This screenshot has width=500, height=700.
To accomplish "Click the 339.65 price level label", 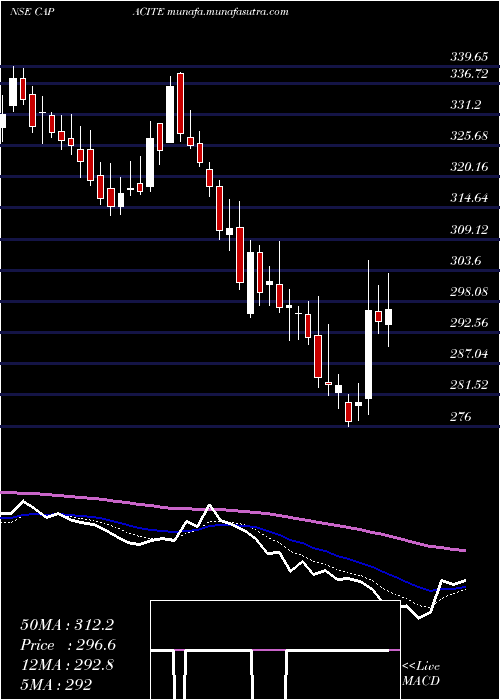I will pos(470,57).
